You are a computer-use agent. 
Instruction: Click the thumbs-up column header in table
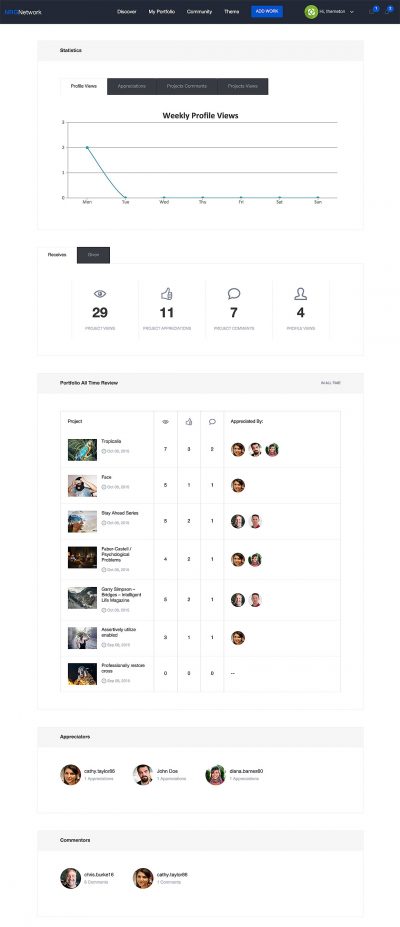point(189,422)
